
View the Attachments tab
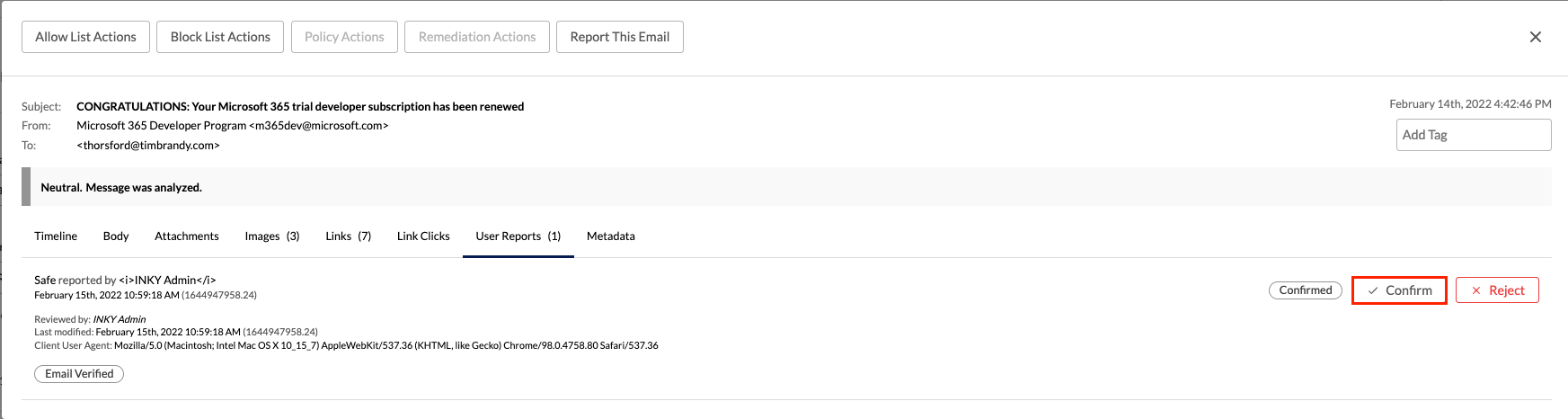coord(187,236)
